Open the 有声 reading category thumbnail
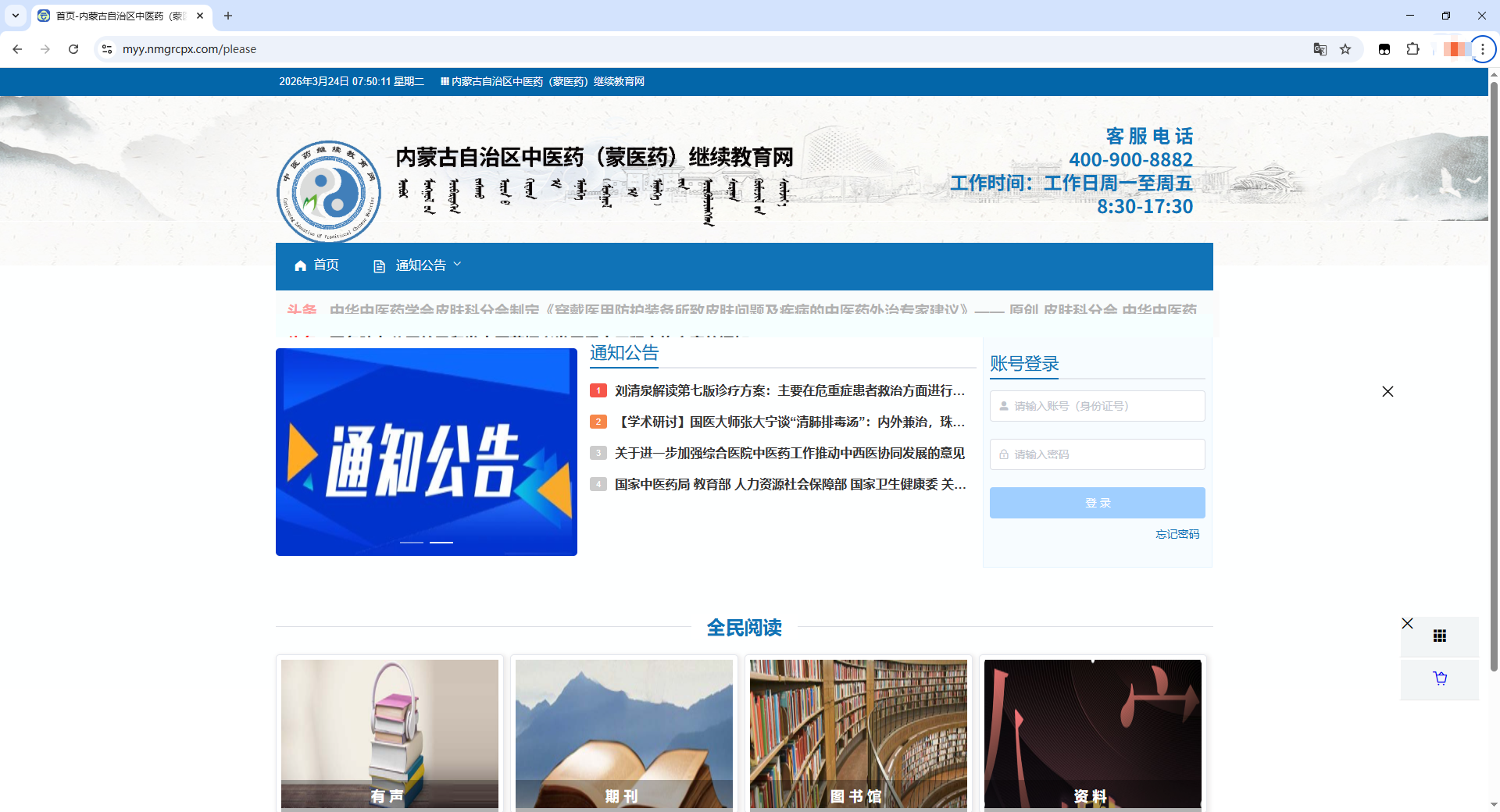Screen dimensions: 1500x812 coord(390,734)
